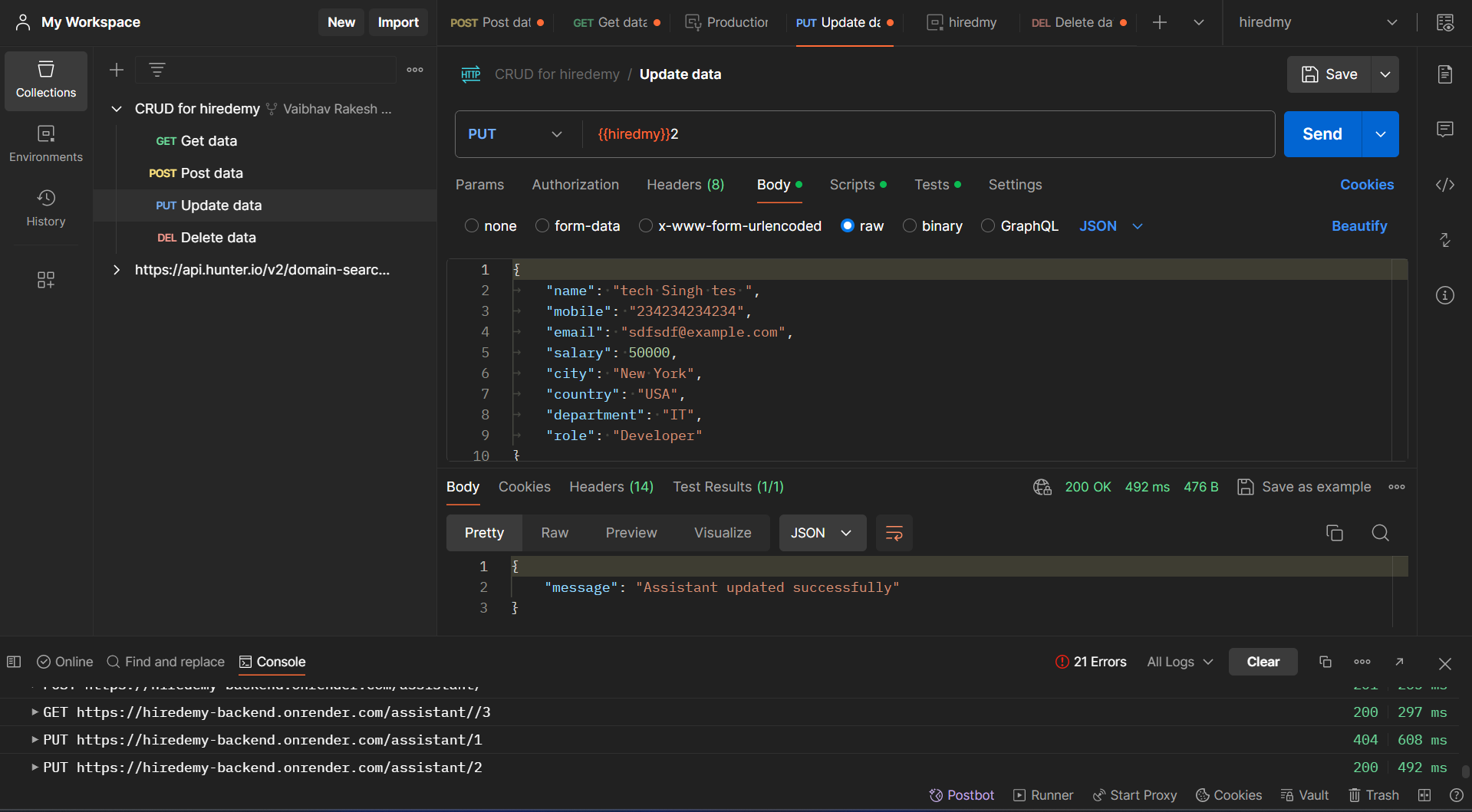
Task: Toggle the sidebar from status bar
Action: click(14, 662)
